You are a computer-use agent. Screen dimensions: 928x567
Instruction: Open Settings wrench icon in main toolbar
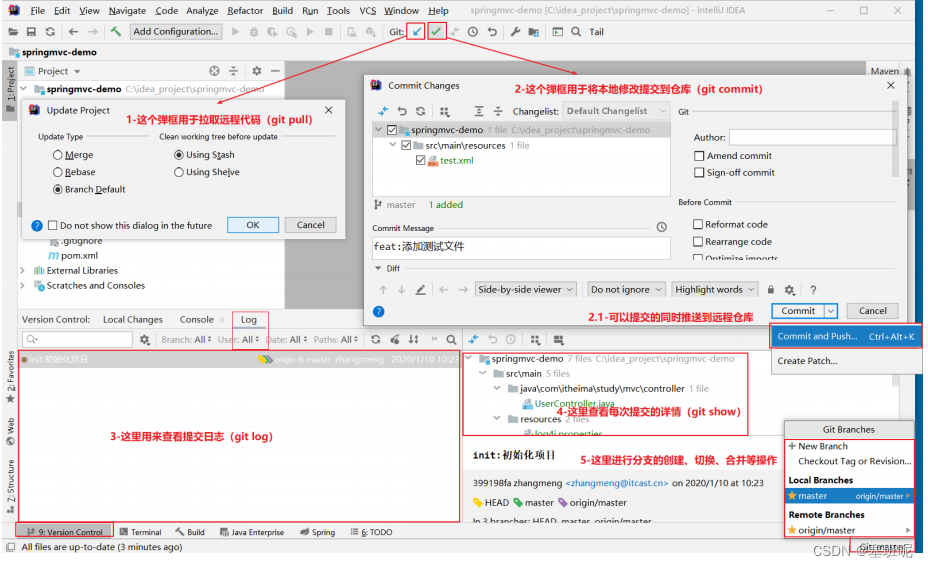click(x=515, y=32)
